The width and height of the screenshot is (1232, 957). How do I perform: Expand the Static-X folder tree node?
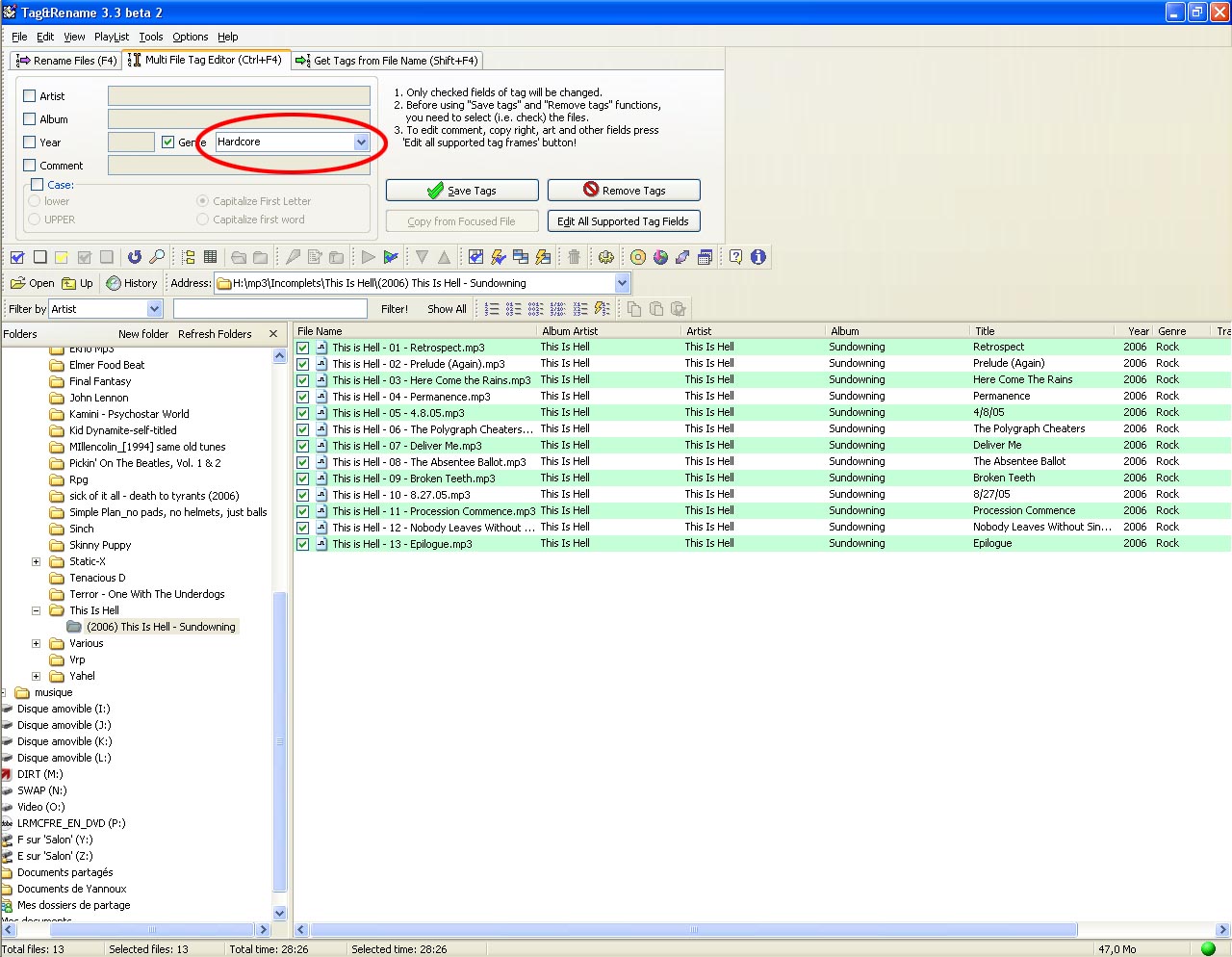[x=37, y=561]
